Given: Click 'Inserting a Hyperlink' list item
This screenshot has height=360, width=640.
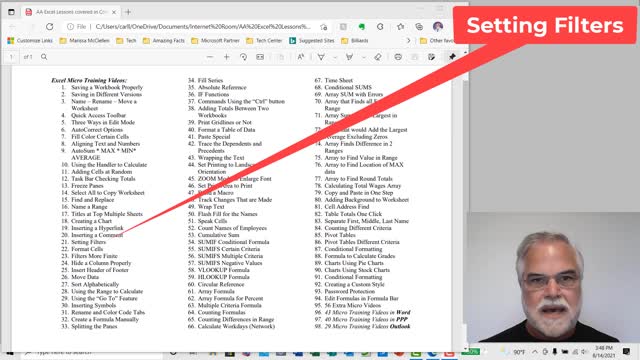Looking at the screenshot, I should [x=97, y=228].
